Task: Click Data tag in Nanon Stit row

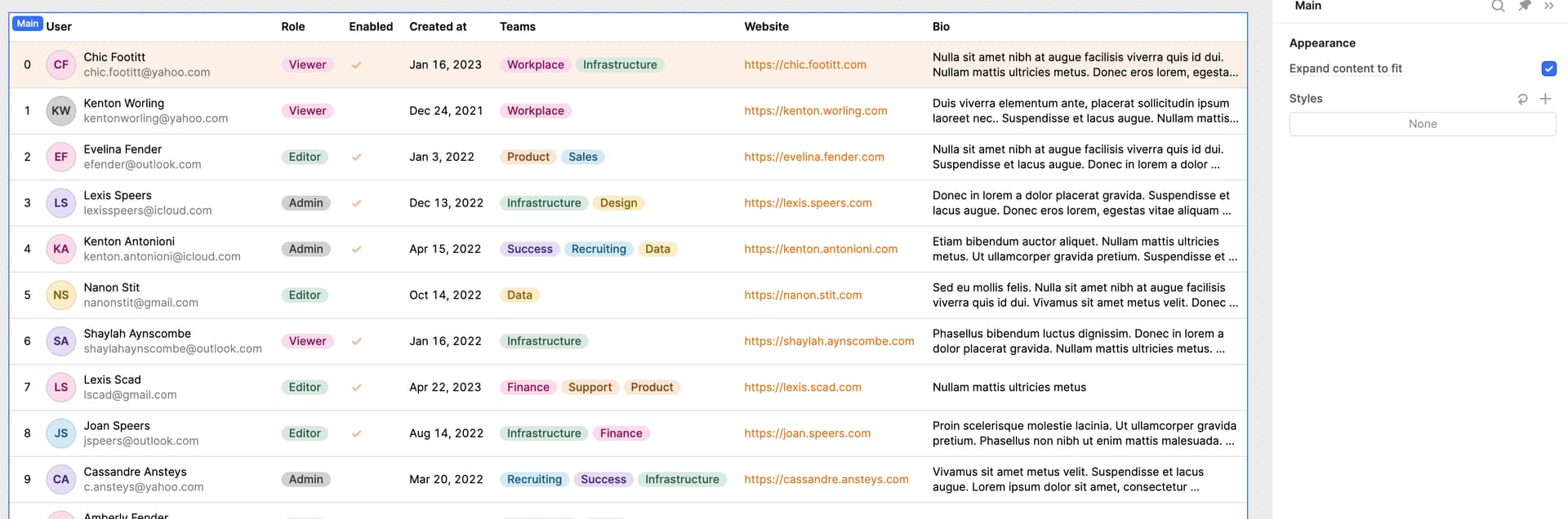Action: [x=519, y=295]
